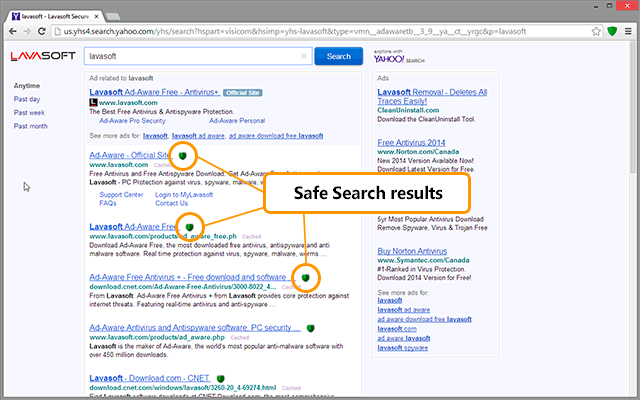
Task: Open 'Ad-Aware Free Antivirus + - Free download and software' result
Action: click(190, 277)
